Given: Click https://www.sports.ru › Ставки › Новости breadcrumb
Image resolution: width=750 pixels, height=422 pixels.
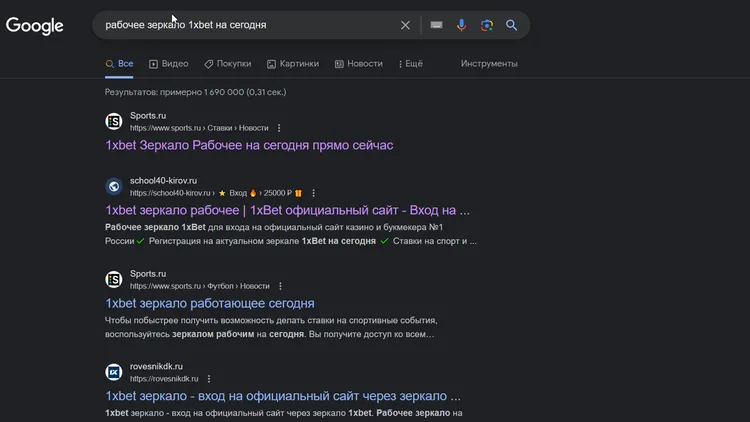Looking at the screenshot, I should 199,128.
